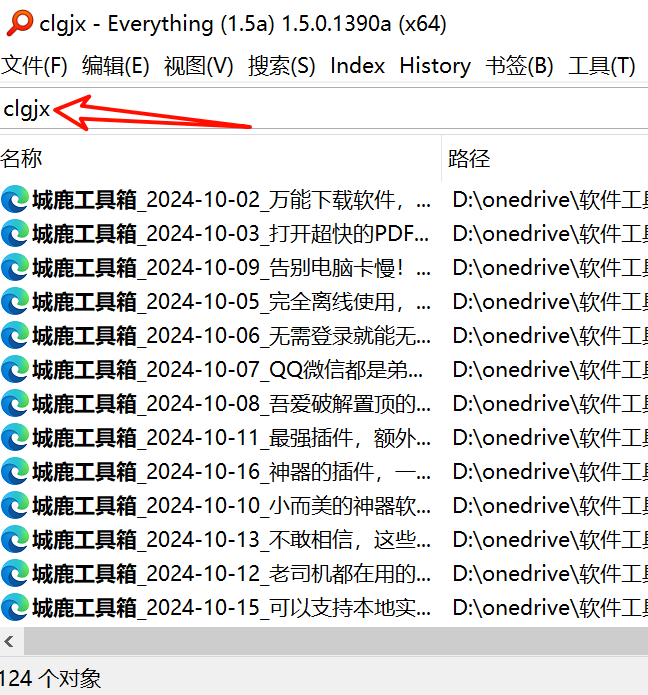Click the Everything magnifier app icon

tap(20, 23)
